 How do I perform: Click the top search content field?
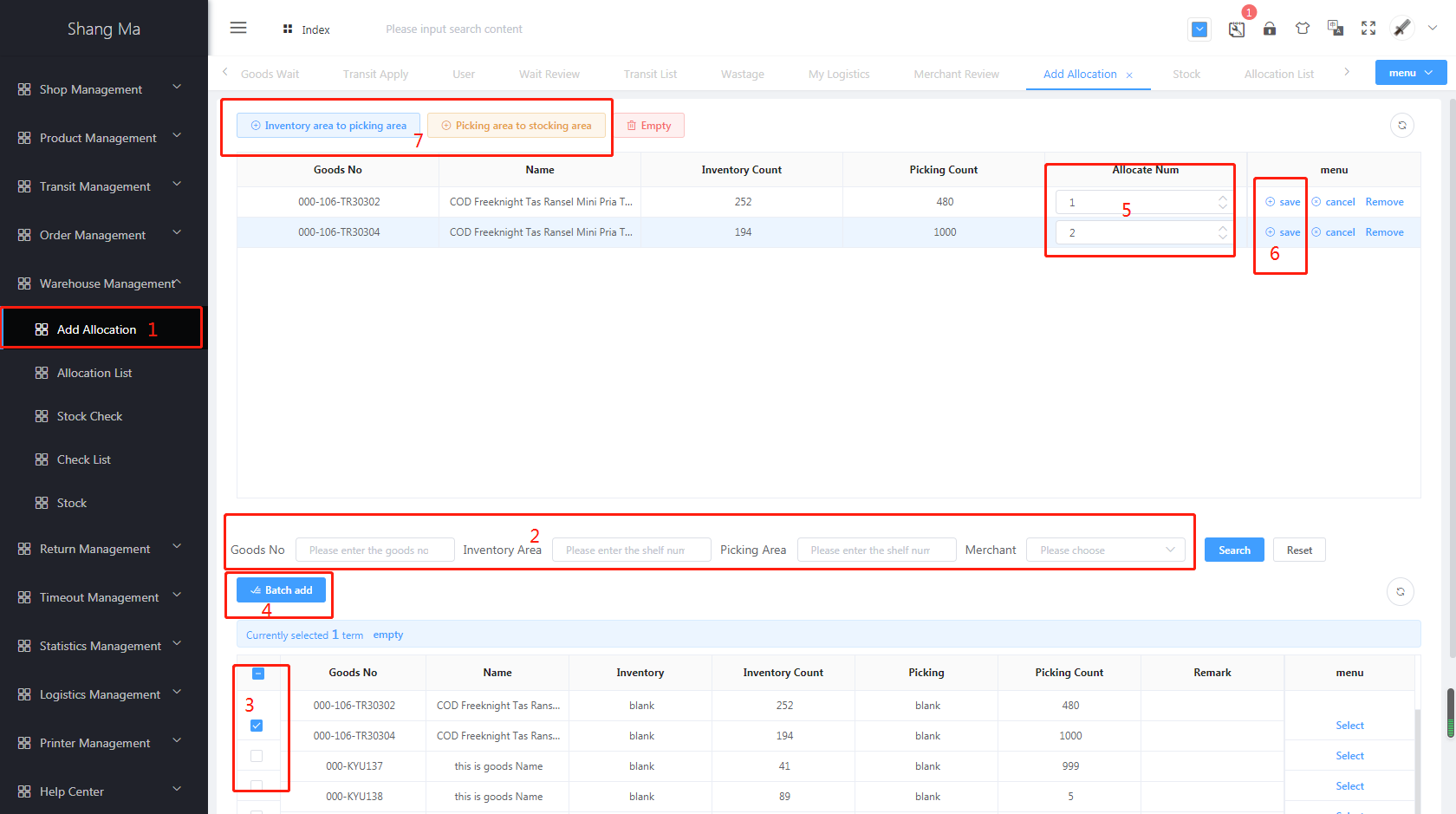pos(454,29)
